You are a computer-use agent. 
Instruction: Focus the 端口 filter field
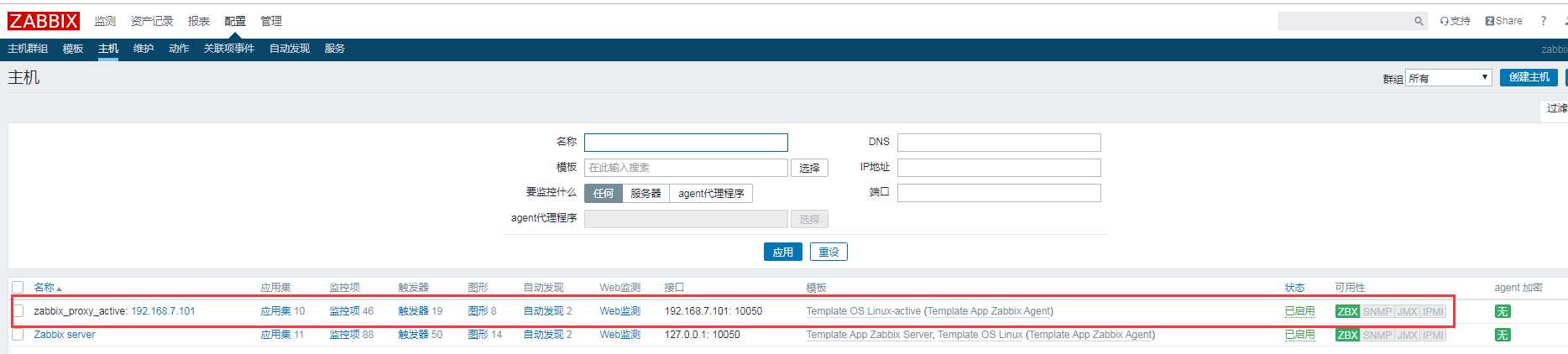pos(999,193)
